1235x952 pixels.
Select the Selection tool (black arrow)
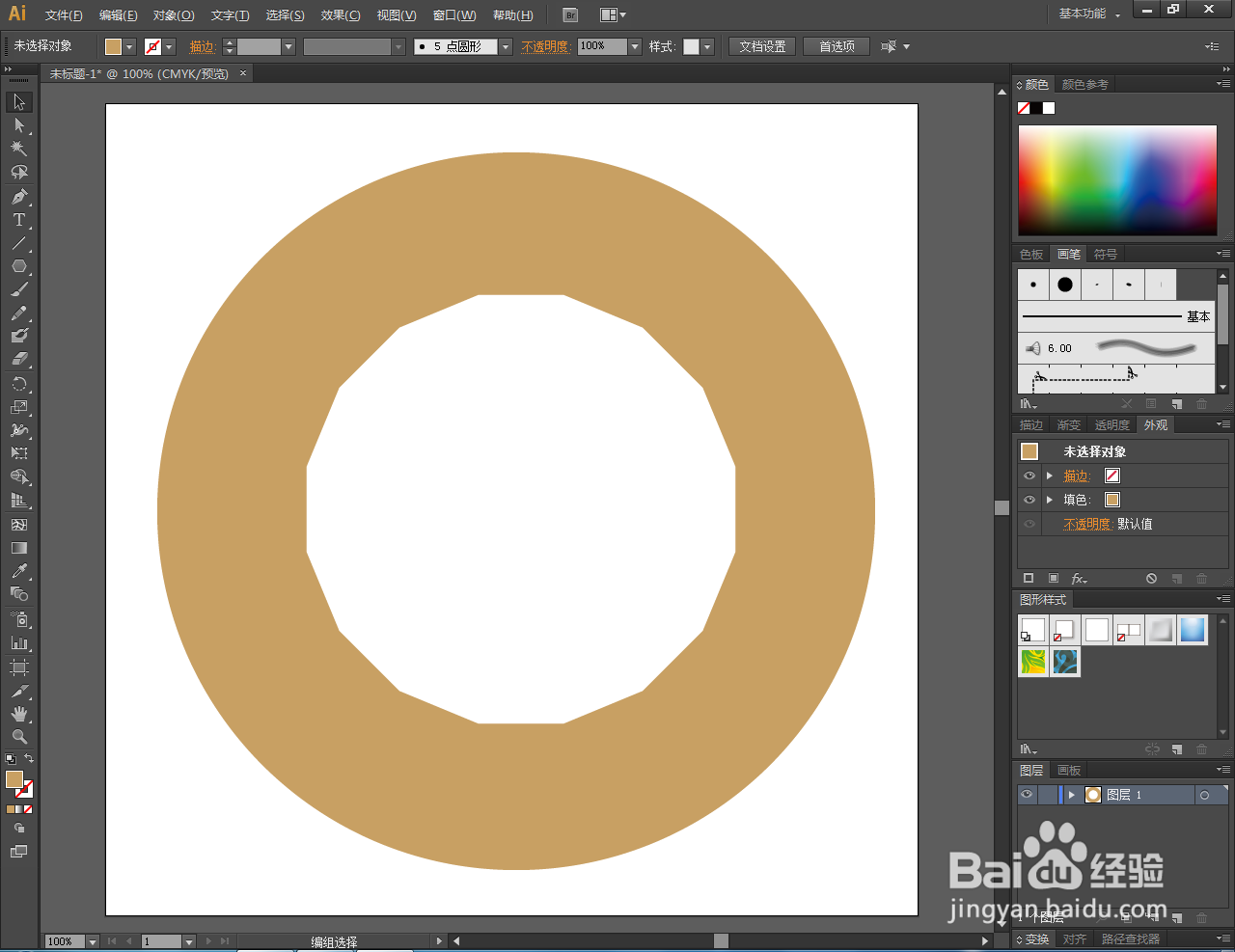pos(19,102)
